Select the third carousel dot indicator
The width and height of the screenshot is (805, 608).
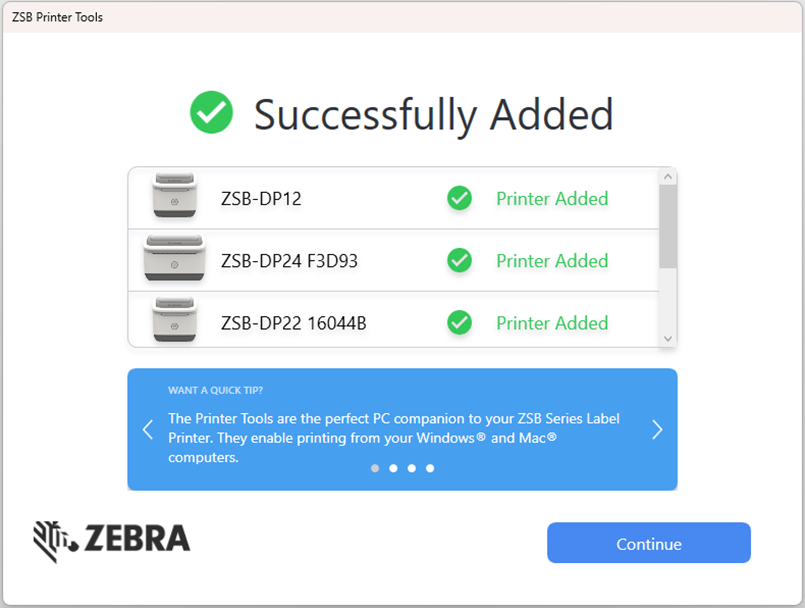tap(411, 467)
